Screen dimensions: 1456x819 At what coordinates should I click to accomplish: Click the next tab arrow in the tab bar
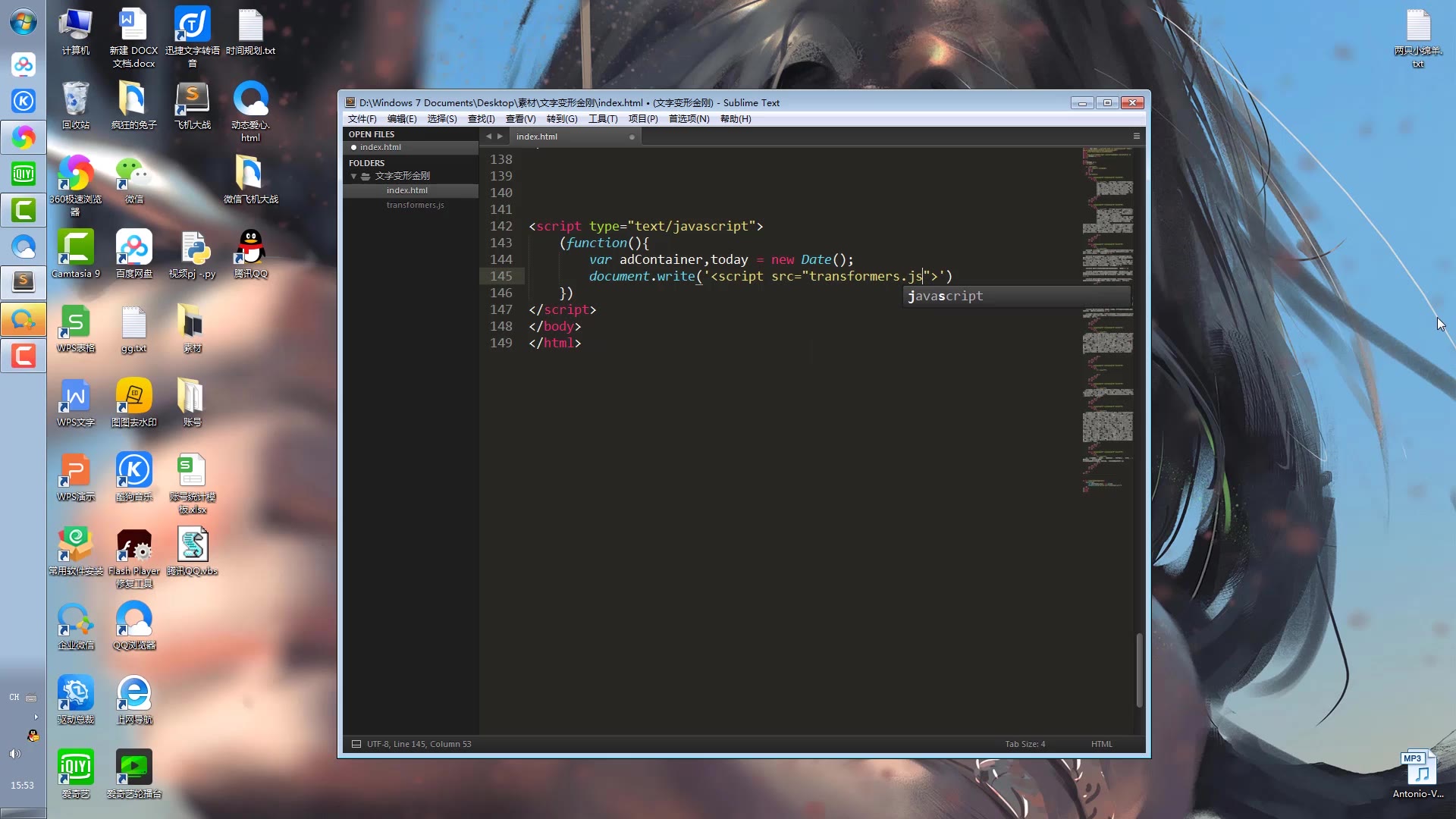(500, 136)
